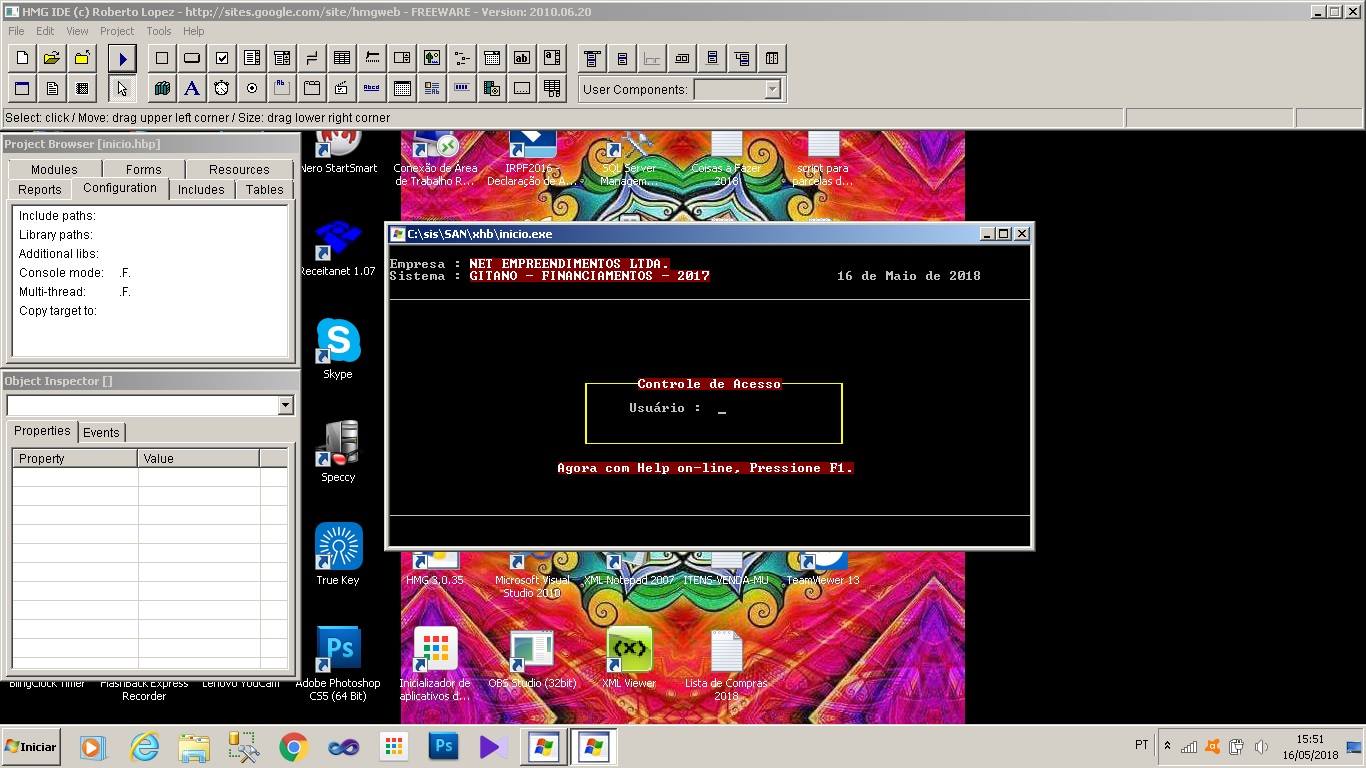Screen dimensions: 1366x768
Task: Pick the ProgressBar control tool
Action: (462, 88)
